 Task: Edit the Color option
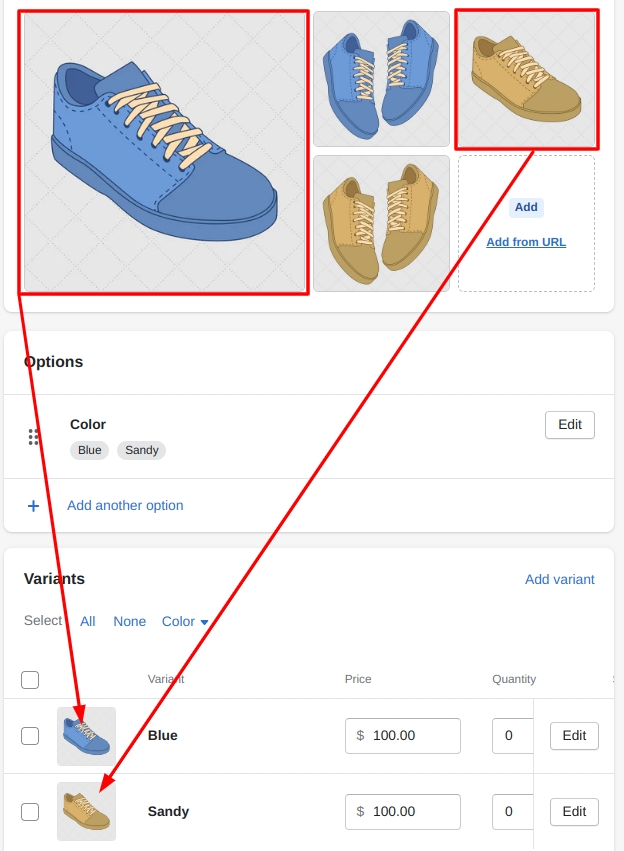point(569,425)
